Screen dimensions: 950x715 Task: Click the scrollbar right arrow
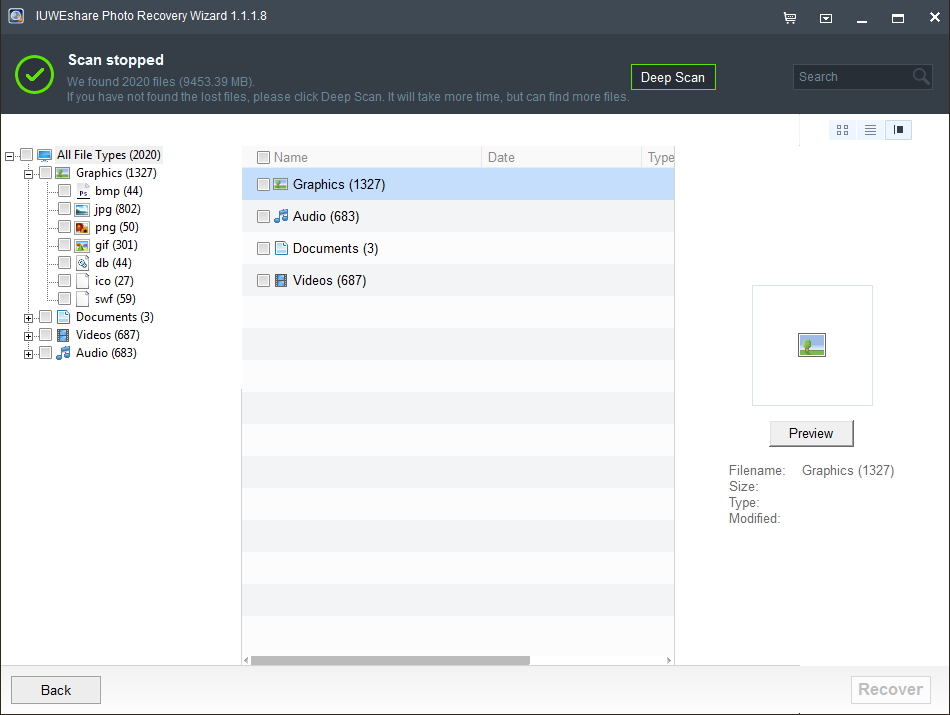tap(668, 660)
